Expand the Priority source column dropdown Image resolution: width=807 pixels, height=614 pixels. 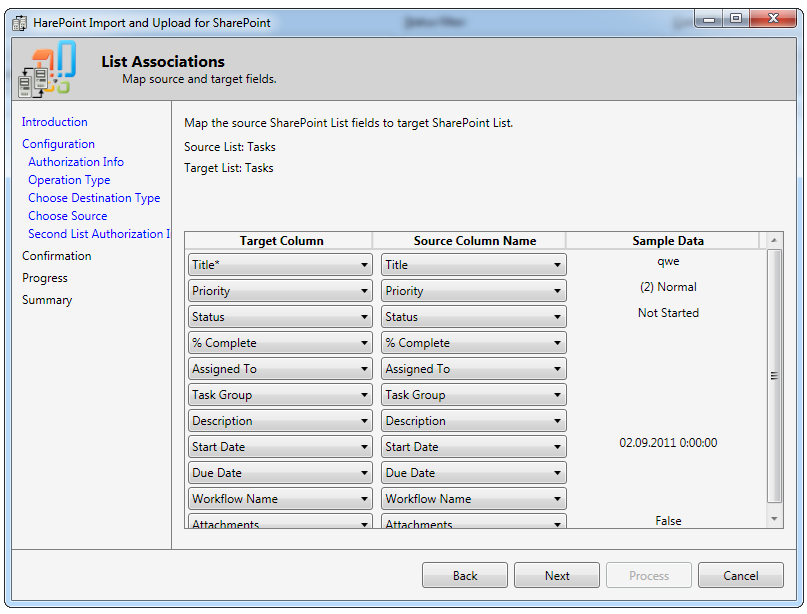(473, 291)
